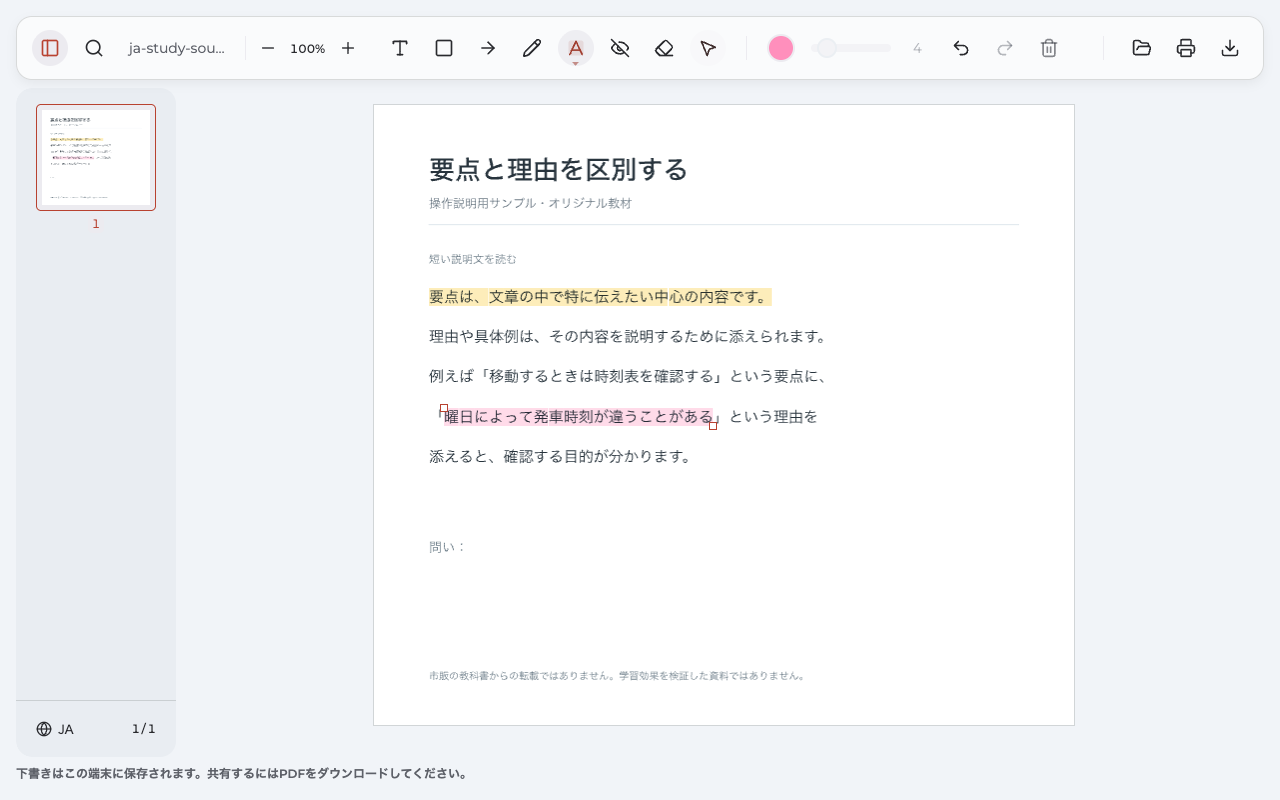Select the text Highlight tool

[576, 48]
